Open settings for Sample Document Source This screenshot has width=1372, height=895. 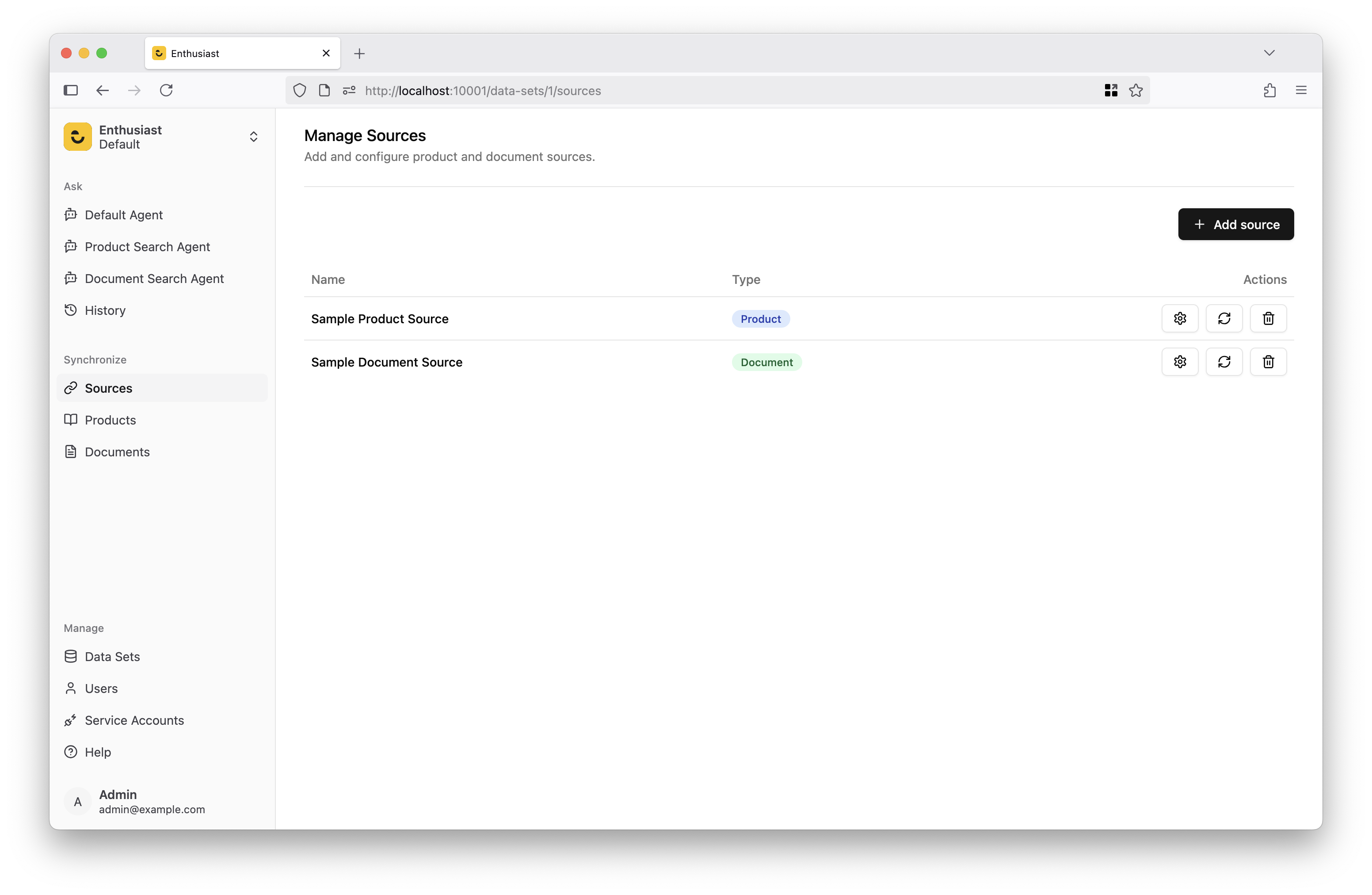[1179, 362]
